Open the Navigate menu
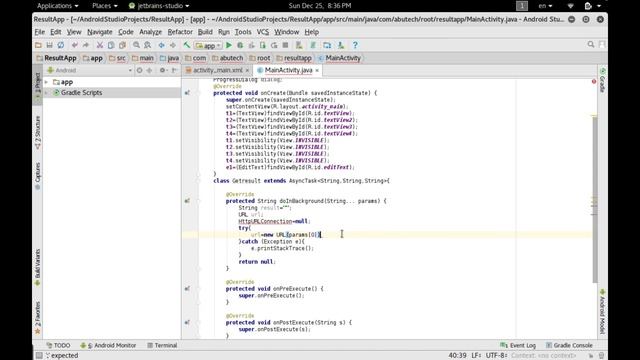Image resolution: width=640 pixels, height=360 pixels. tap(100, 32)
